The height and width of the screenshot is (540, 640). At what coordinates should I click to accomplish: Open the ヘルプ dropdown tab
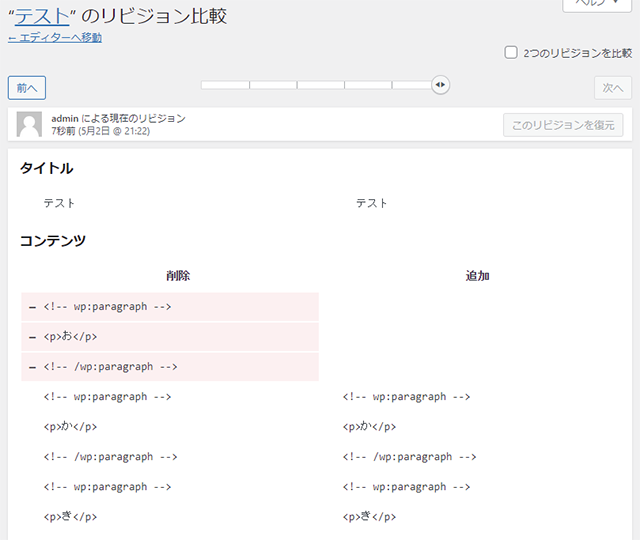[x=597, y=4]
